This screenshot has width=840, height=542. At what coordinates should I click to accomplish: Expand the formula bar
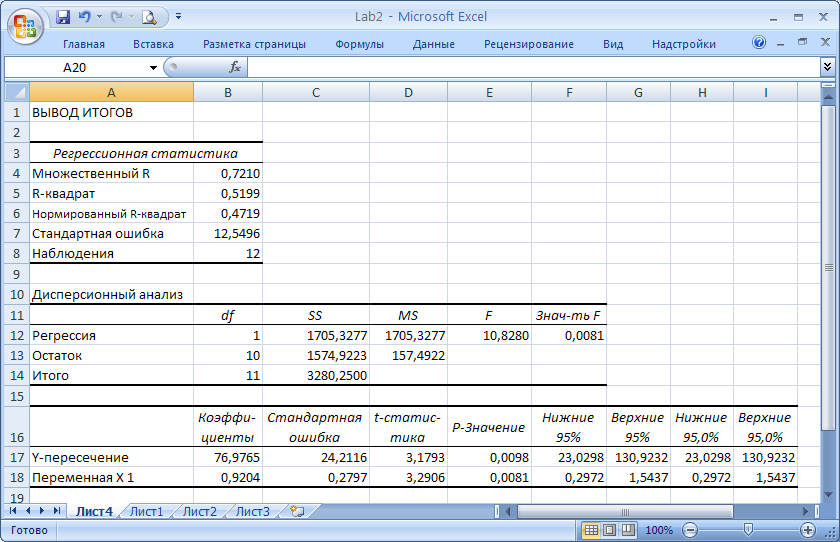[x=827, y=67]
